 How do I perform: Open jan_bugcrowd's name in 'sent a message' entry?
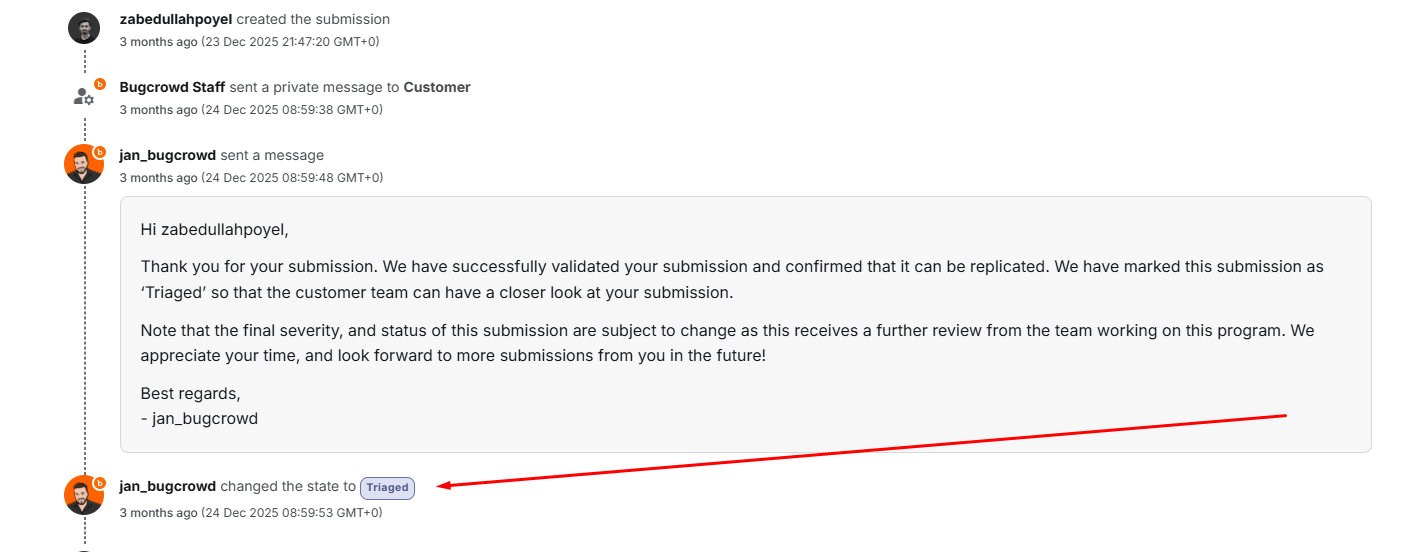click(167, 155)
